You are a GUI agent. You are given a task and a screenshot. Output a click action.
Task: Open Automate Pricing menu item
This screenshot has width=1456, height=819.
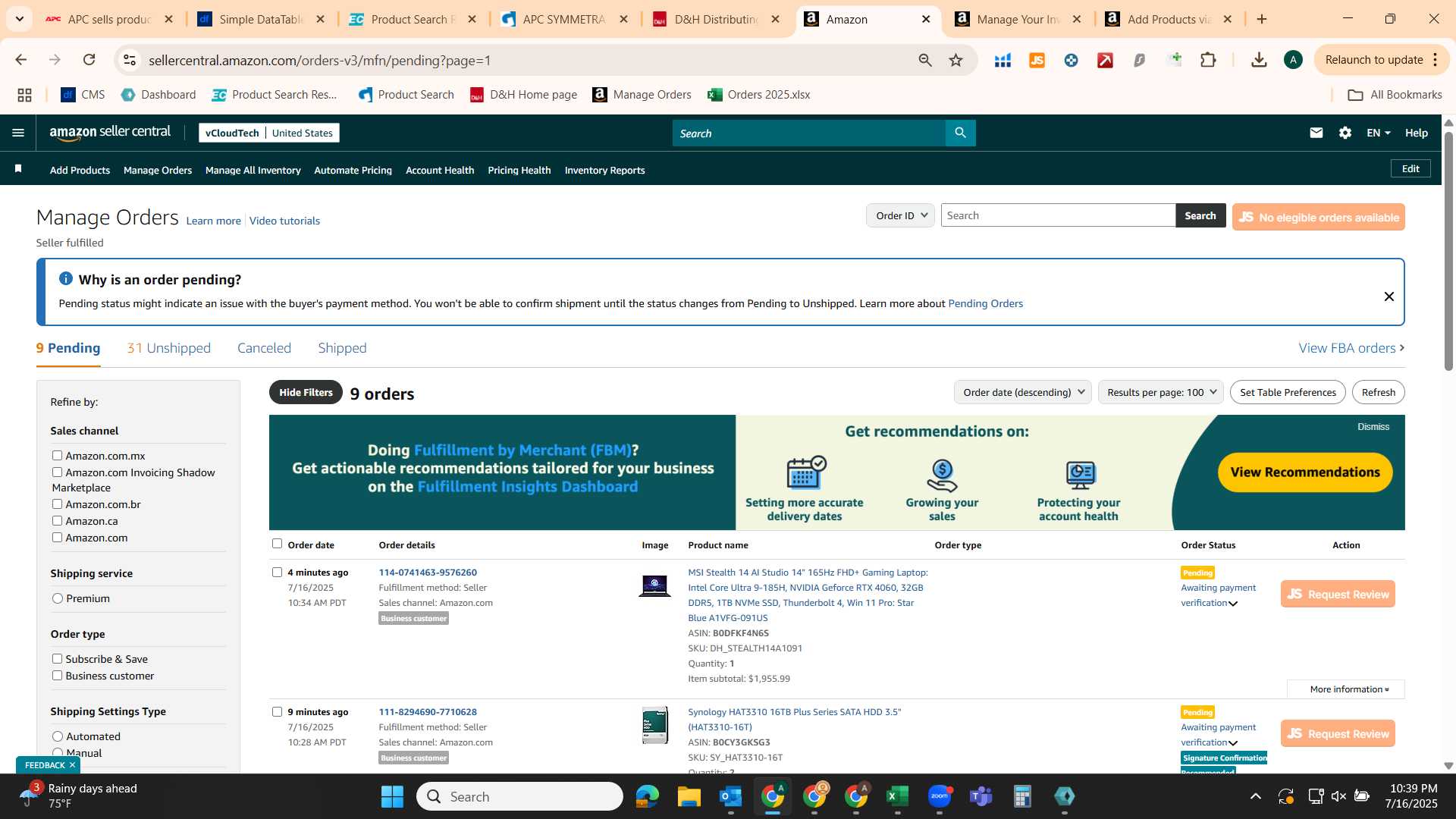tap(353, 170)
